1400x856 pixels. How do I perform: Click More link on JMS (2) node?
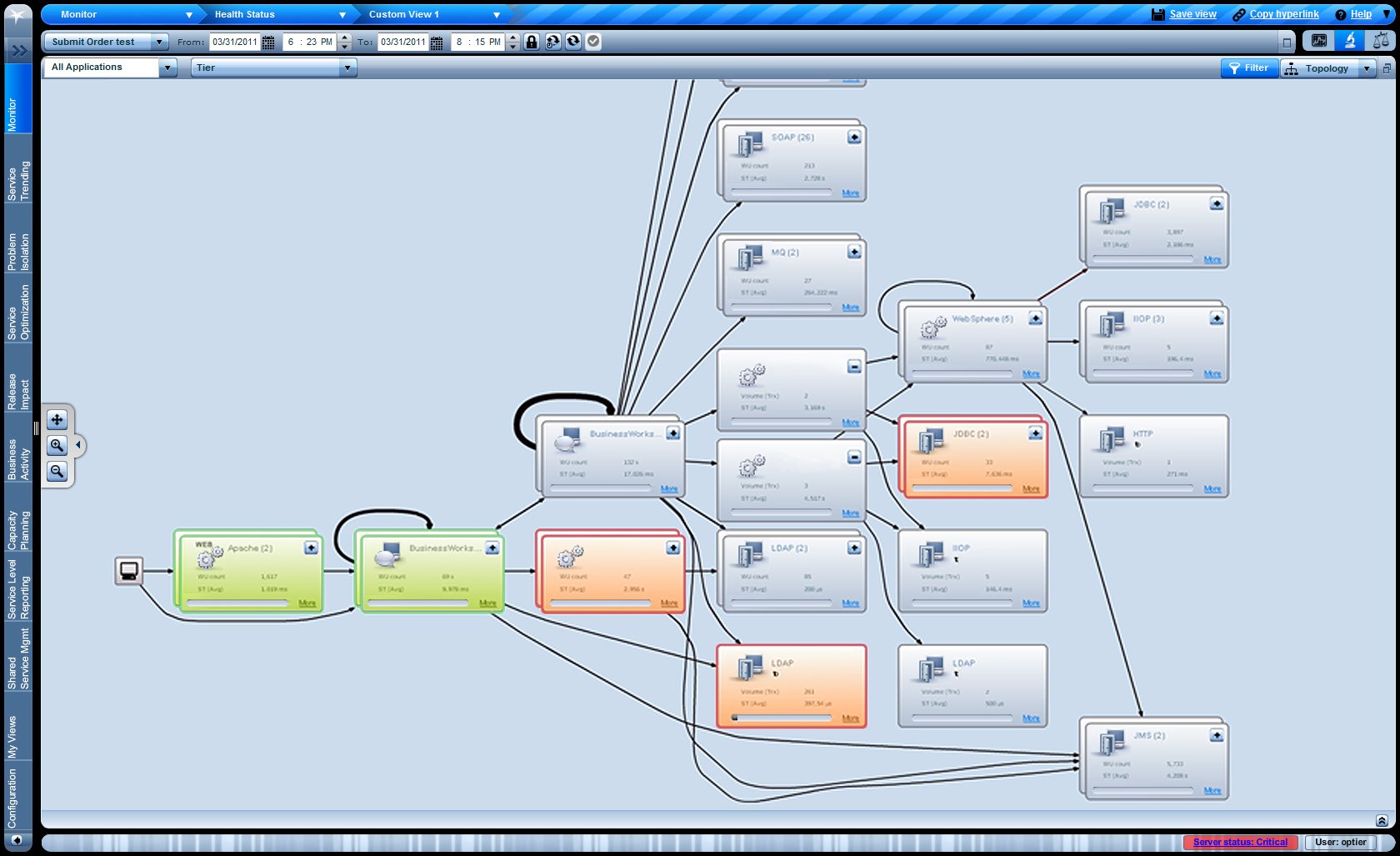coord(1212,790)
